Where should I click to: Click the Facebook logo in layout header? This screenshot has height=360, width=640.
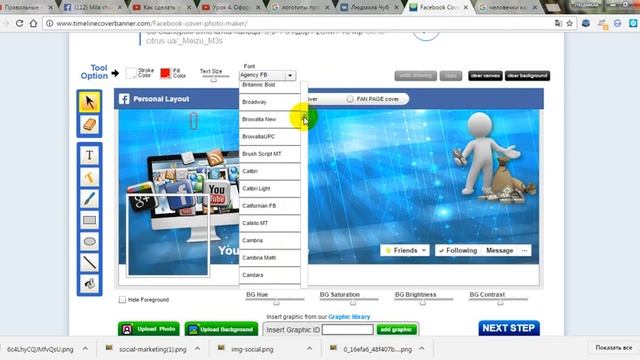click(x=124, y=99)
